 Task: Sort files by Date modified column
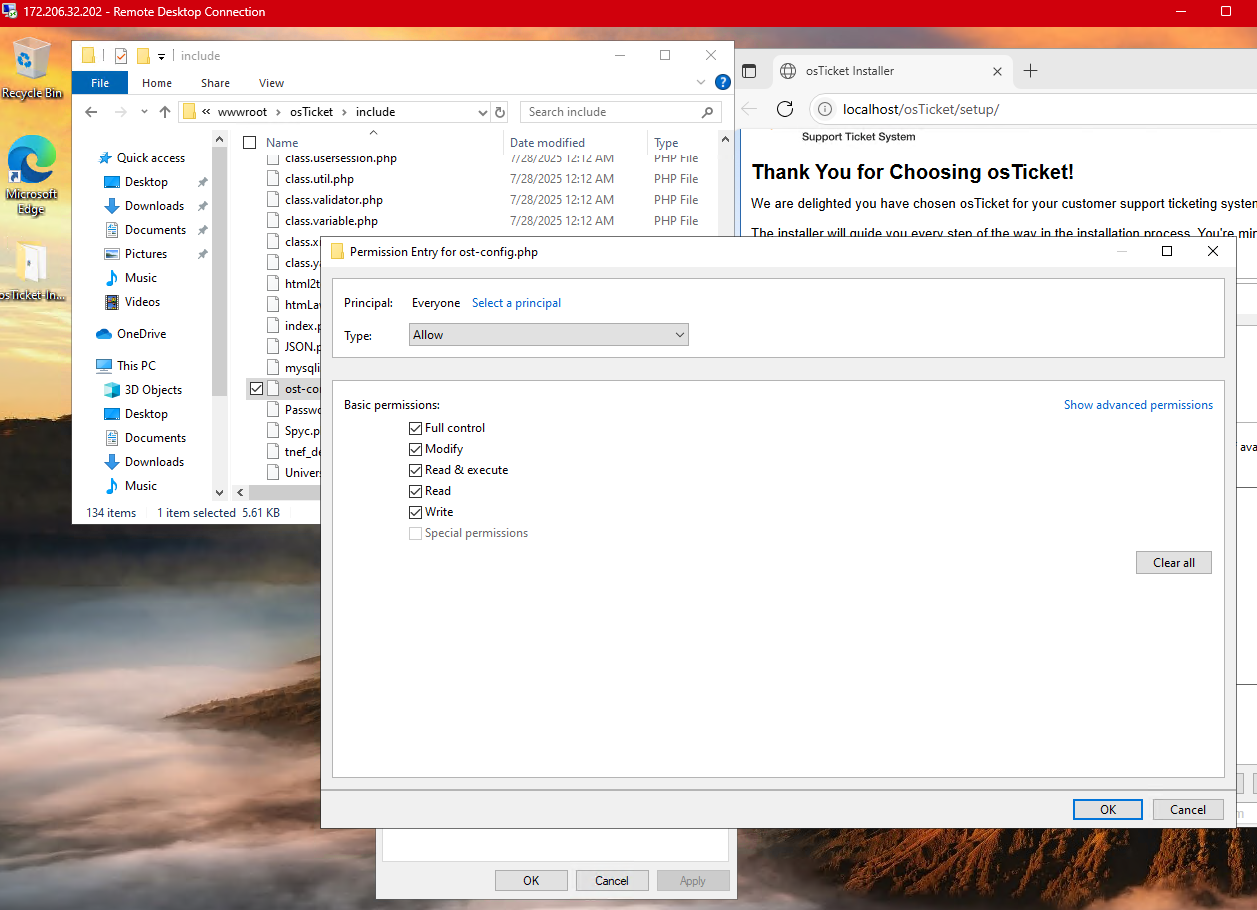547,143
